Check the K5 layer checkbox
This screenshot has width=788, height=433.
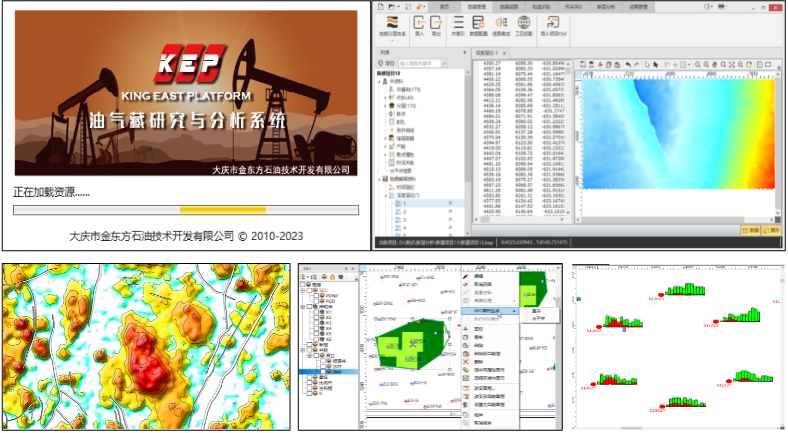(316, 334)
